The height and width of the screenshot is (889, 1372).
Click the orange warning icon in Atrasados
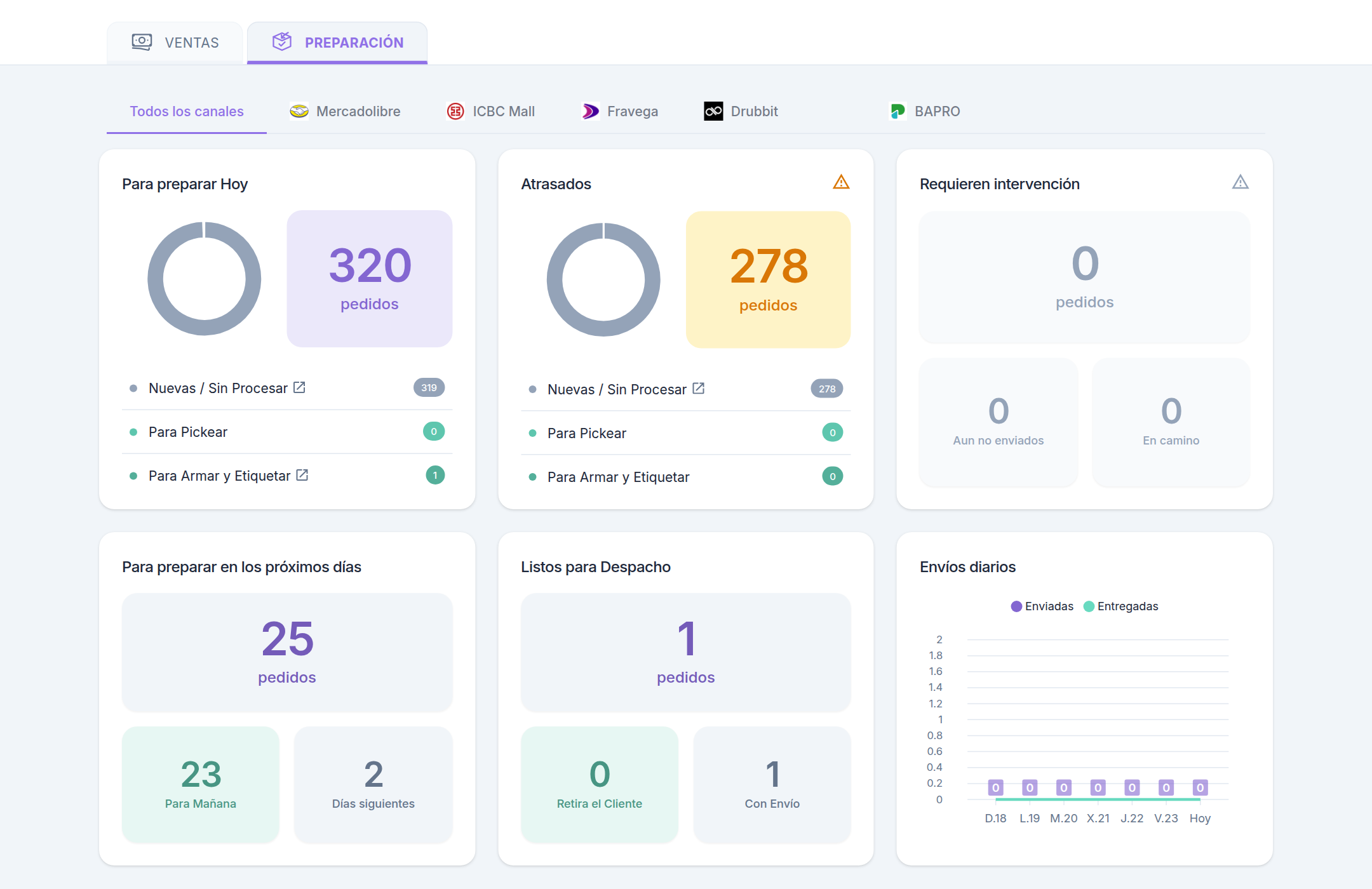tap(841, 182)
